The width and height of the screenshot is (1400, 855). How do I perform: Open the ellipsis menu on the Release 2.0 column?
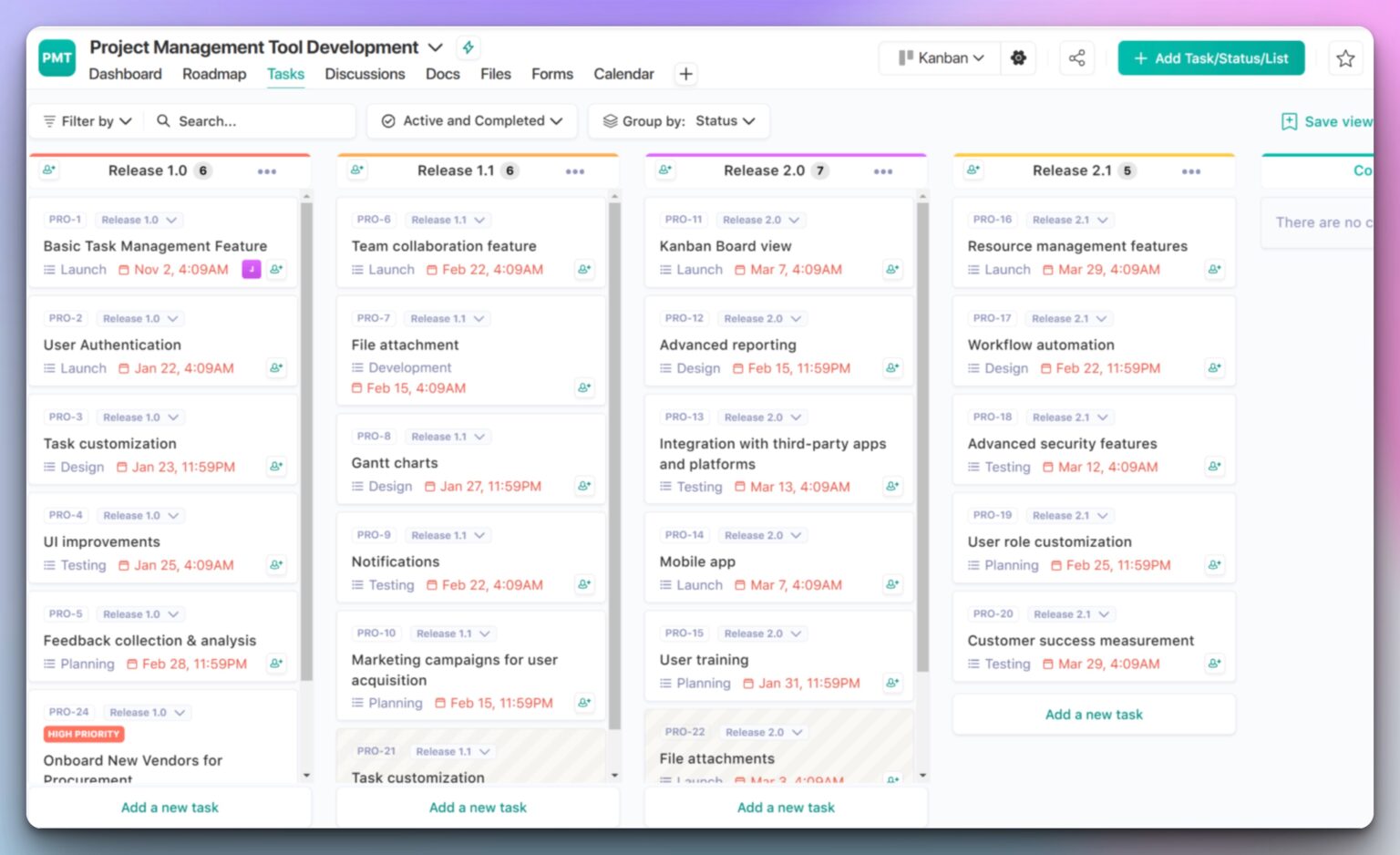(882, 170)
